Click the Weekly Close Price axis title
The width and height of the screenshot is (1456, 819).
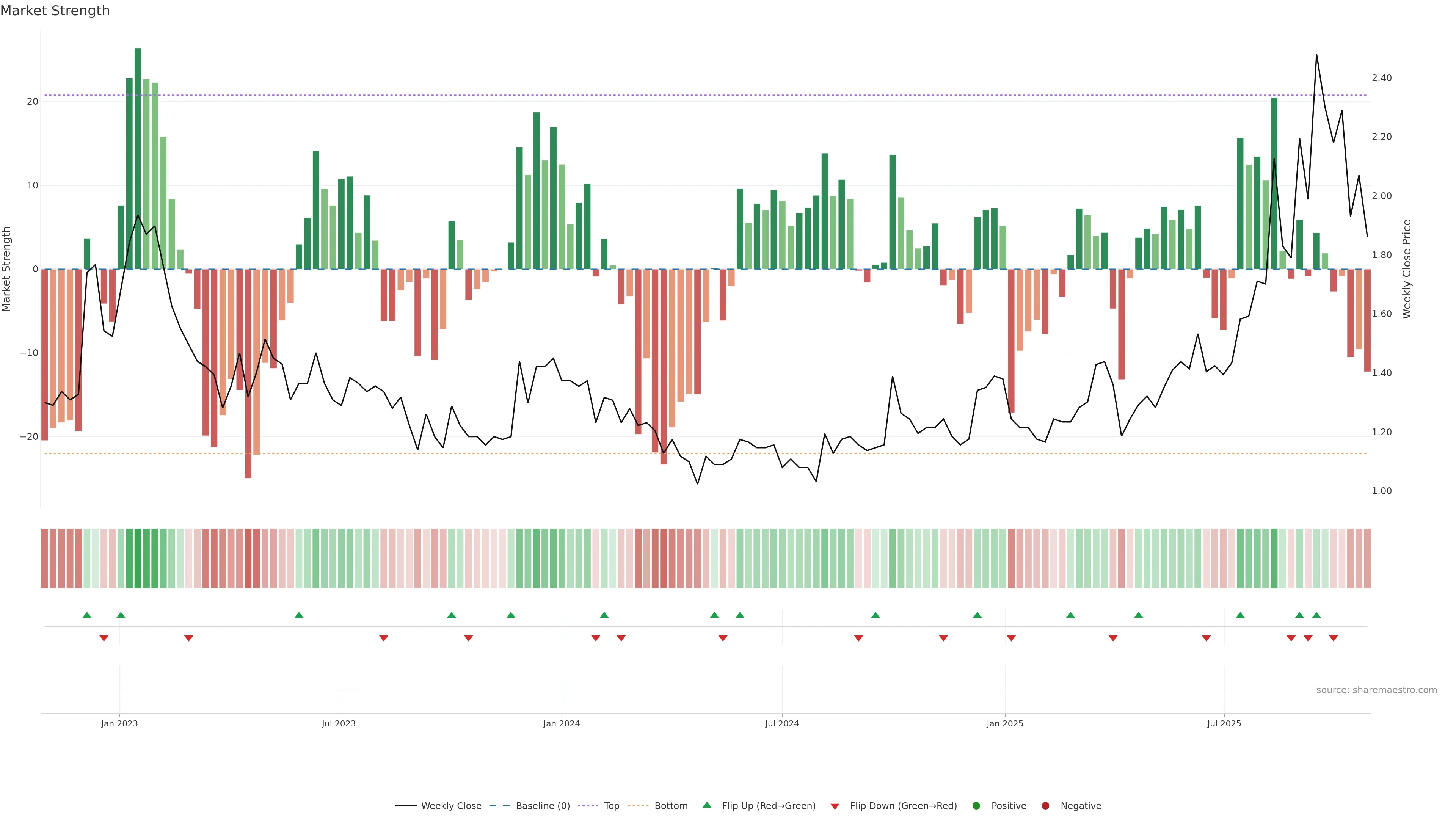pos(1407,269)
